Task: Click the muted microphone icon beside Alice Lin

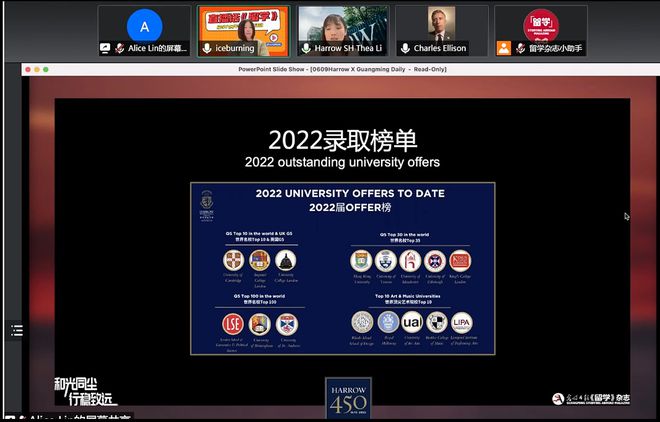Action: [x=120, y=48]
